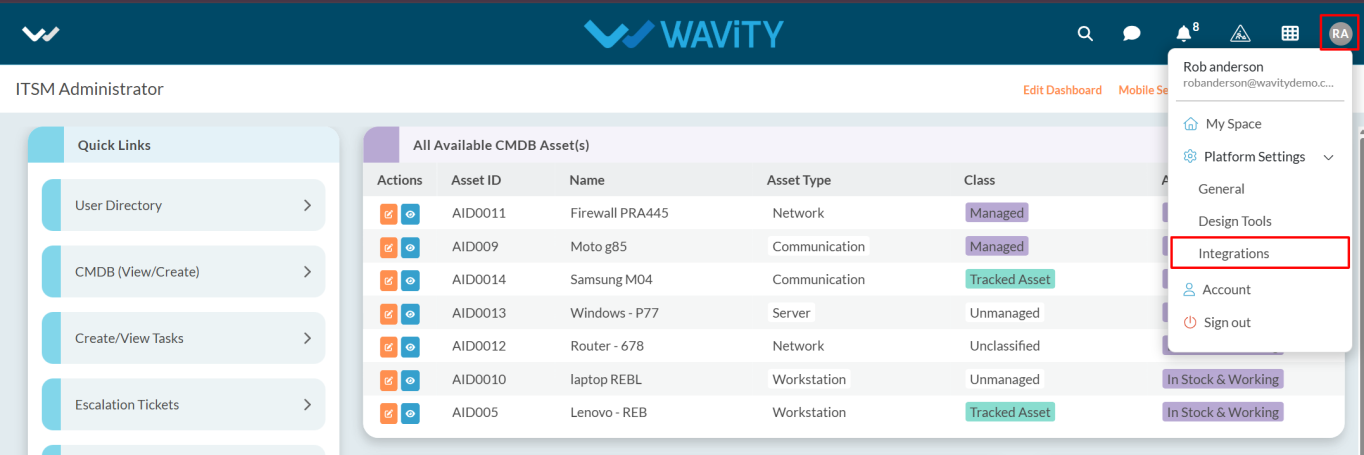
Task: Click the Mobile Se... link next to Edit Dashboard
Action: pyautogui.click(x=1143, y=90)
